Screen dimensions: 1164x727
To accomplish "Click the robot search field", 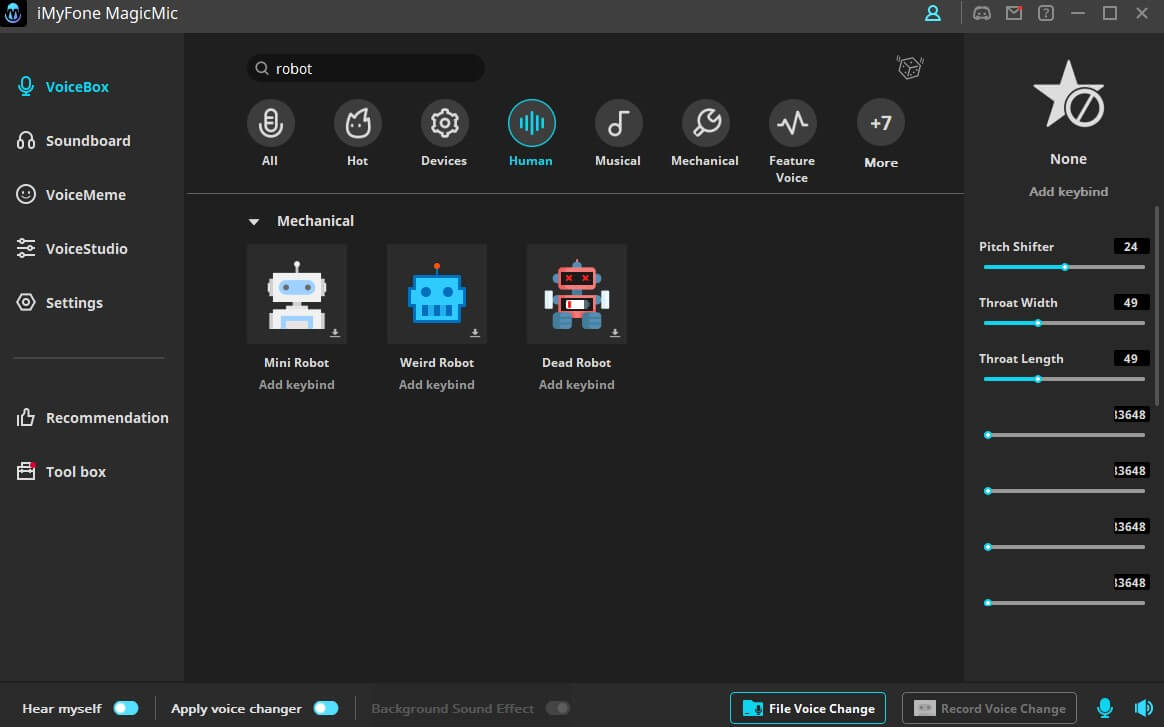I will pos(366,68).
